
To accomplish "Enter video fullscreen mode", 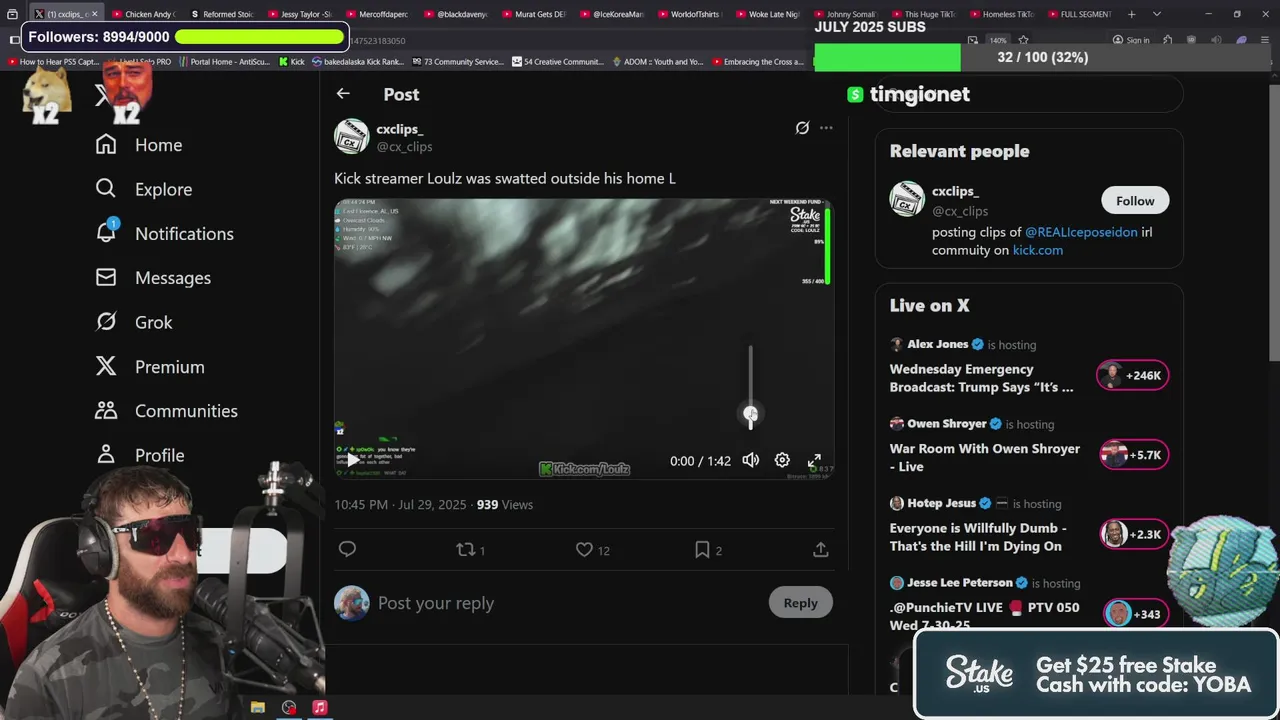I will pyautogui.click(x=814, y=460).
